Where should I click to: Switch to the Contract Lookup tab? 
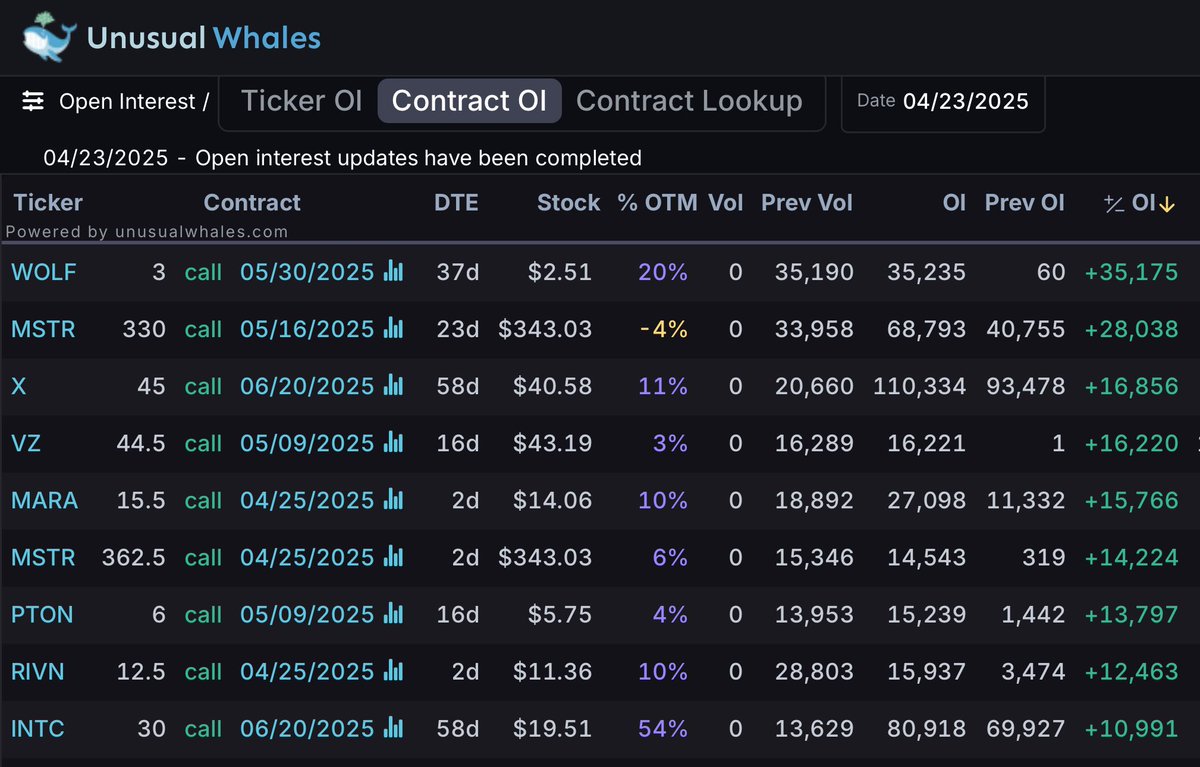click(x=689, y=101)
